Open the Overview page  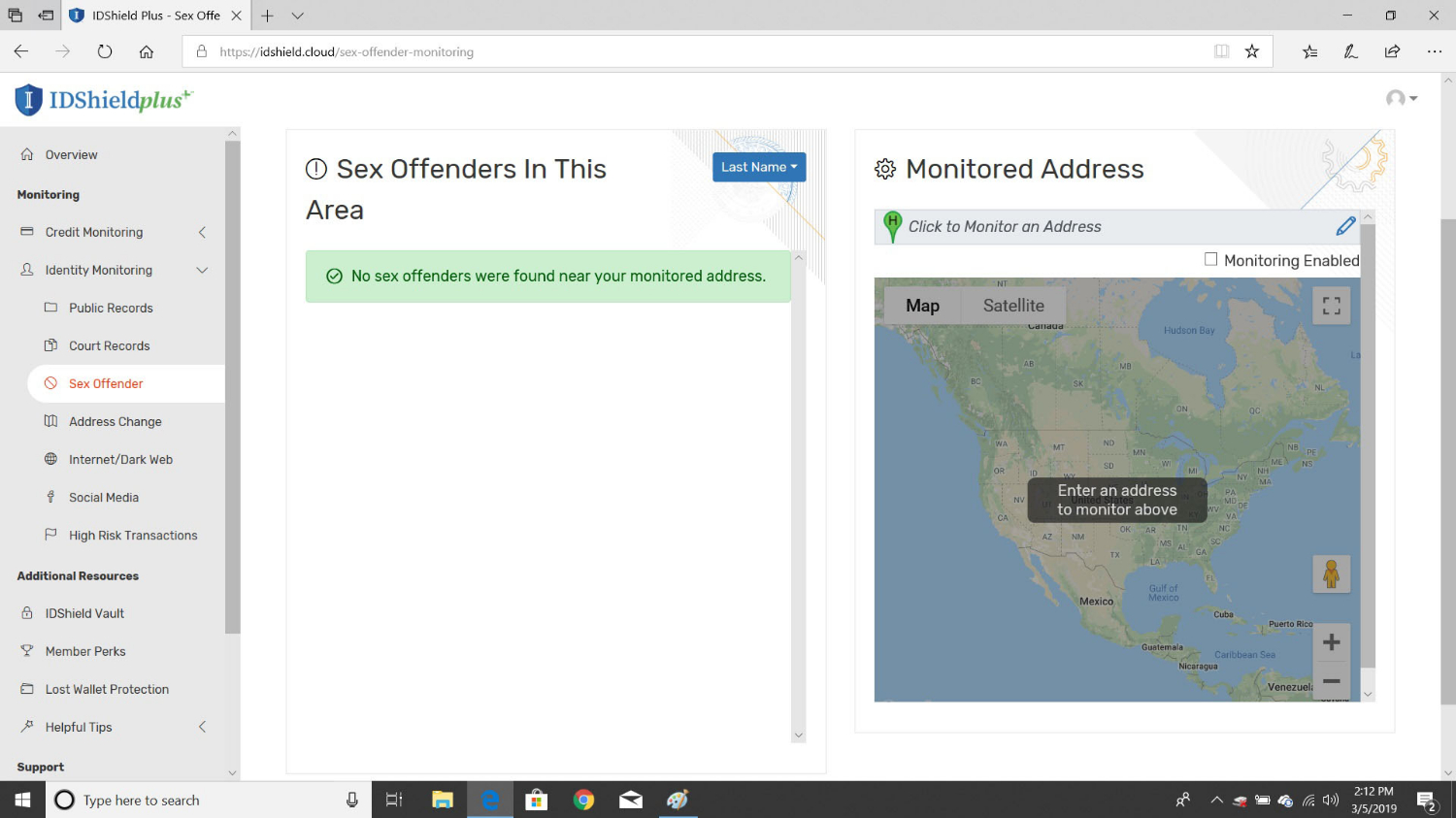click(x=71, y=155)
